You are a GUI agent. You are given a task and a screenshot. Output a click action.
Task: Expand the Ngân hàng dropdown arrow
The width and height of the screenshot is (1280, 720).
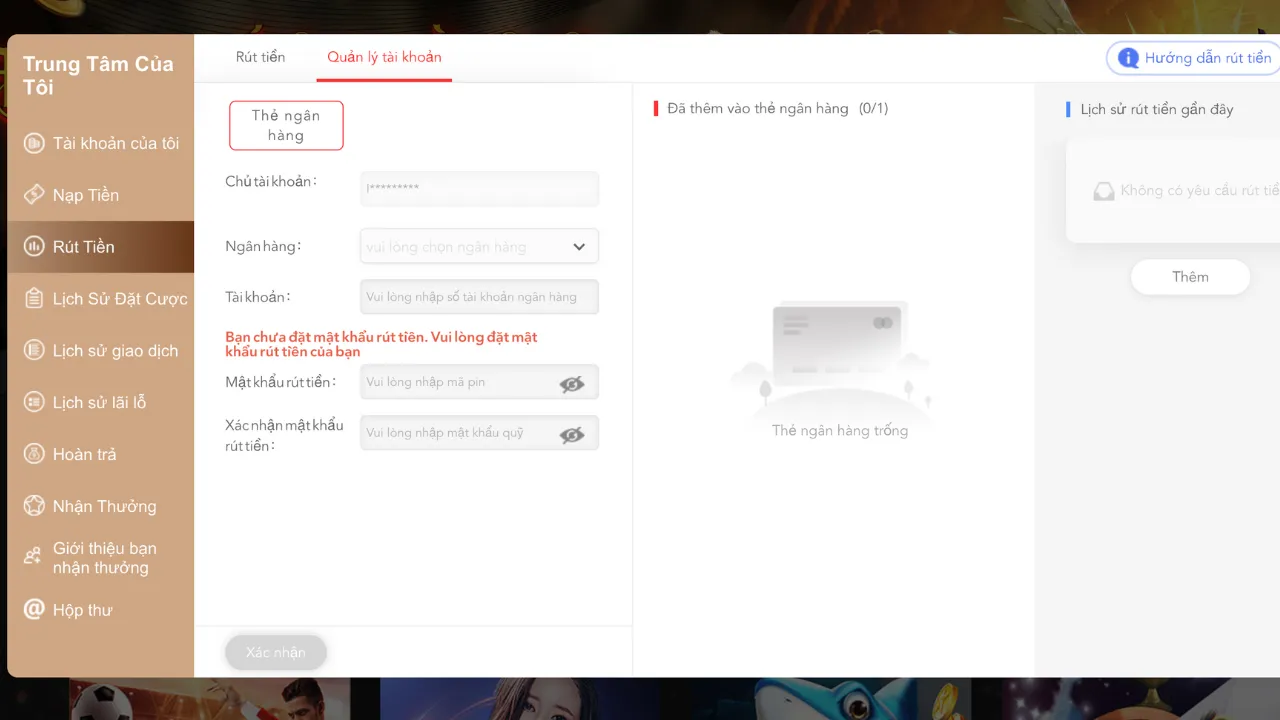579,247
